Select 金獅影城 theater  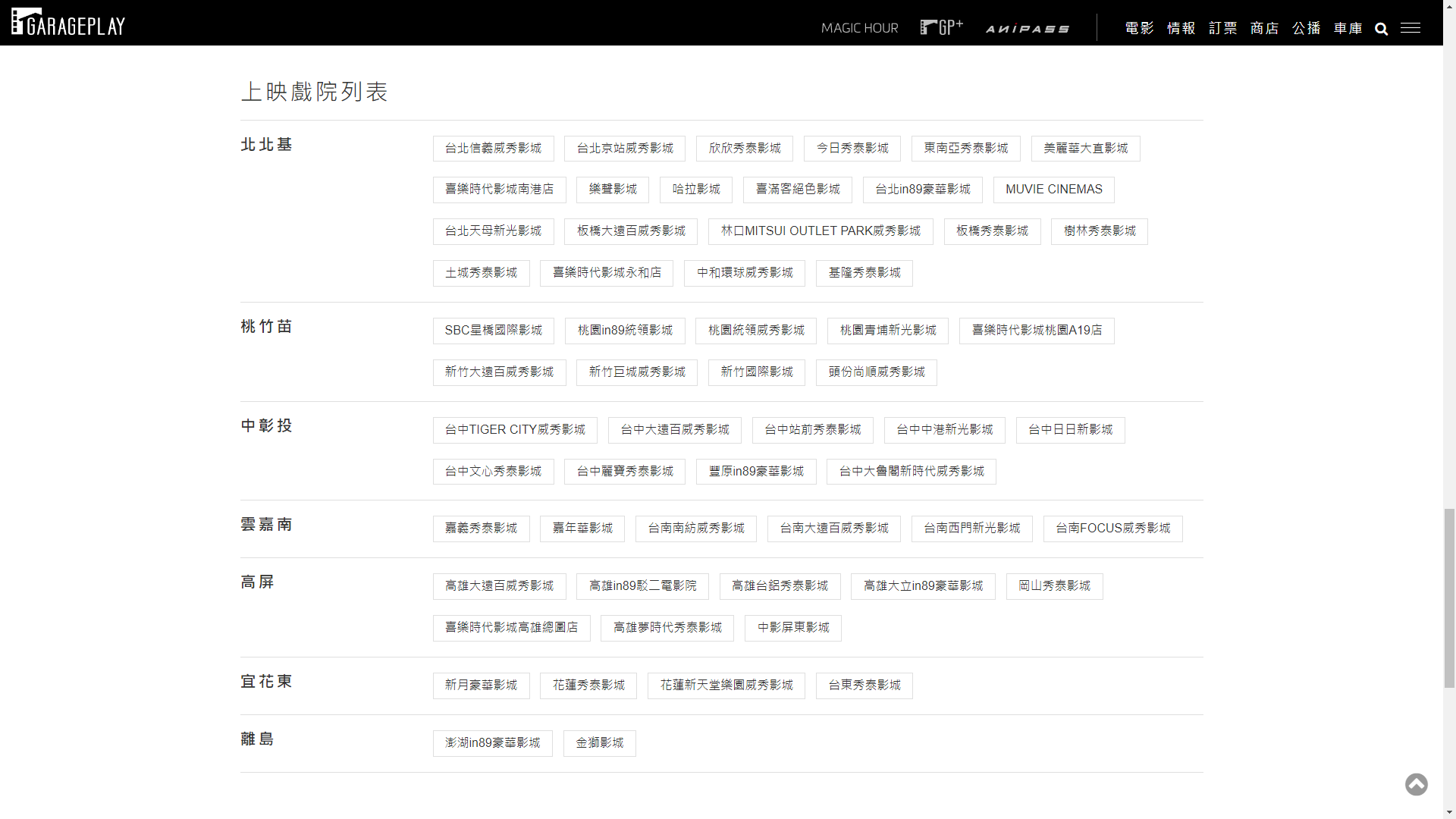coord(600,743)
